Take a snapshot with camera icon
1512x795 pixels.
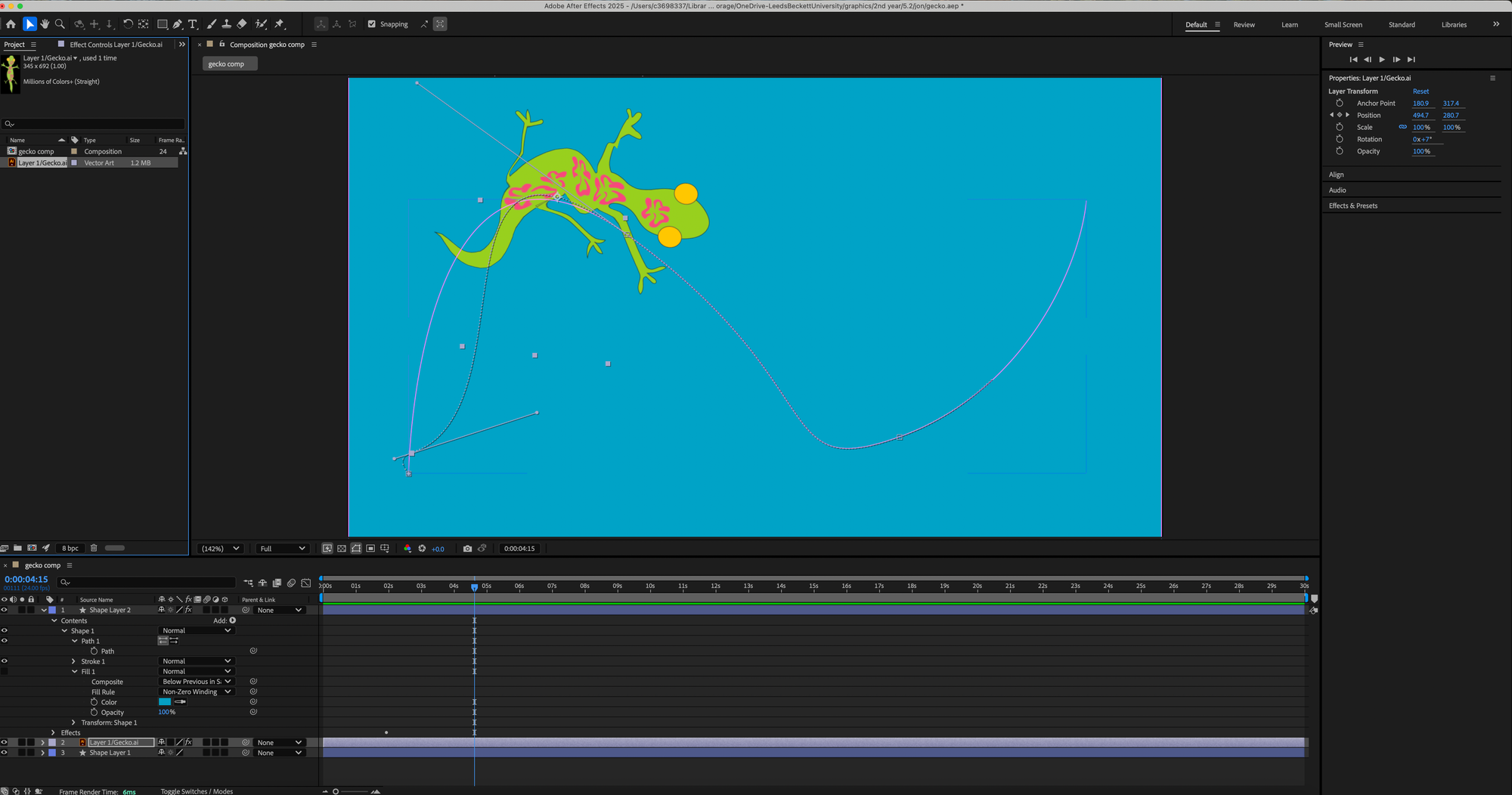pos(467,549)
